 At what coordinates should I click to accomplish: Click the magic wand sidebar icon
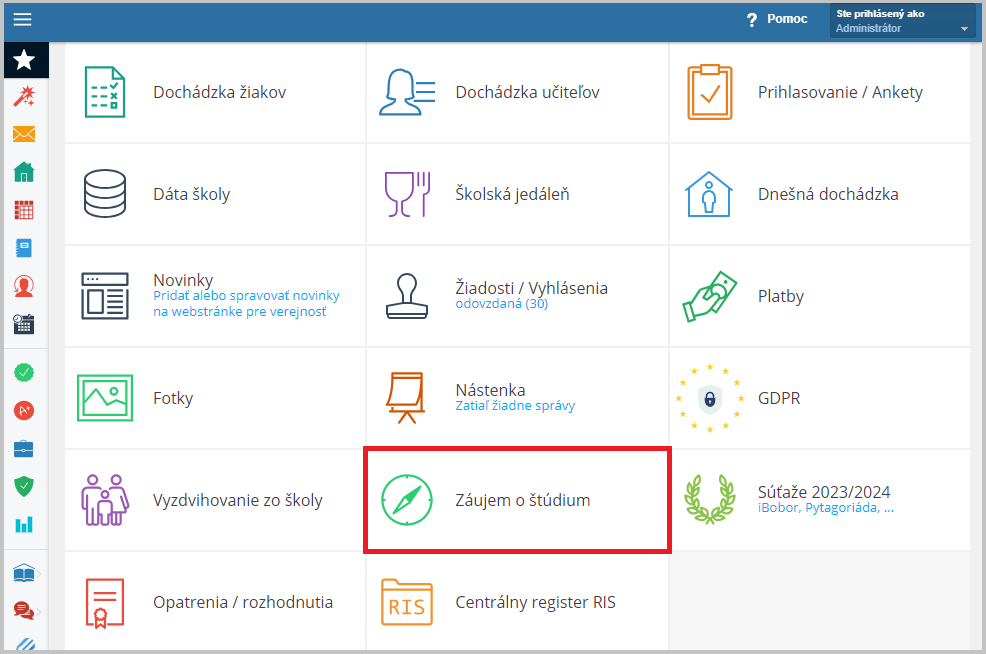(24, 96)
